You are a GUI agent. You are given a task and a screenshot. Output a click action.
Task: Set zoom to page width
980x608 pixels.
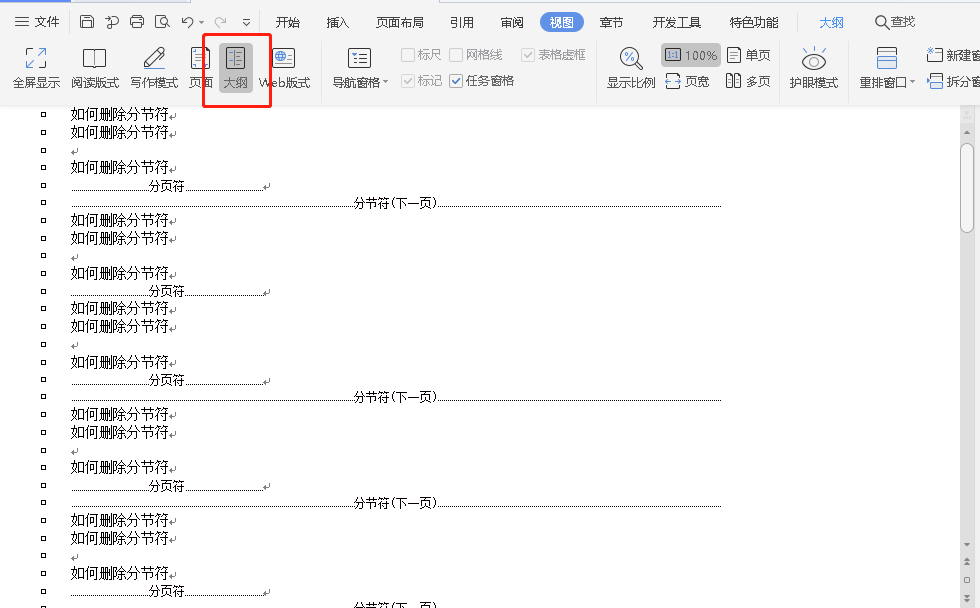point(688,81)
